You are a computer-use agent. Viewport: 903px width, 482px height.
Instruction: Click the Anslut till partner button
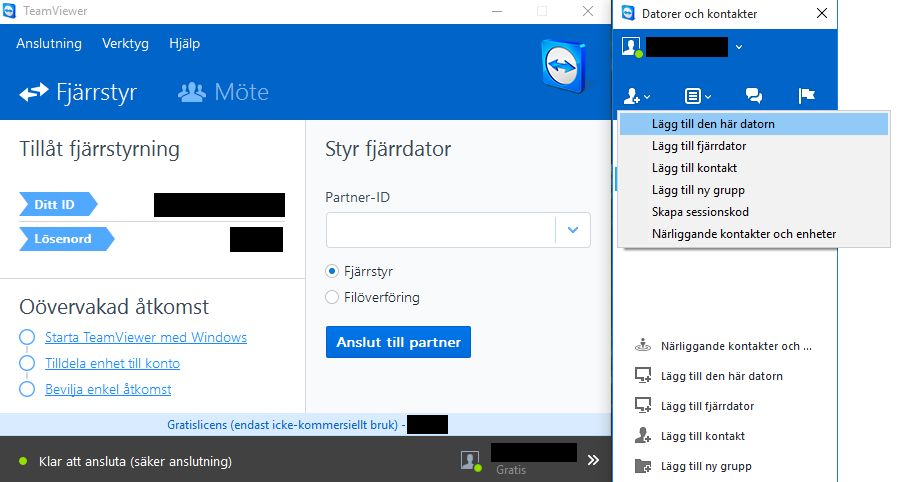point(398,342)
